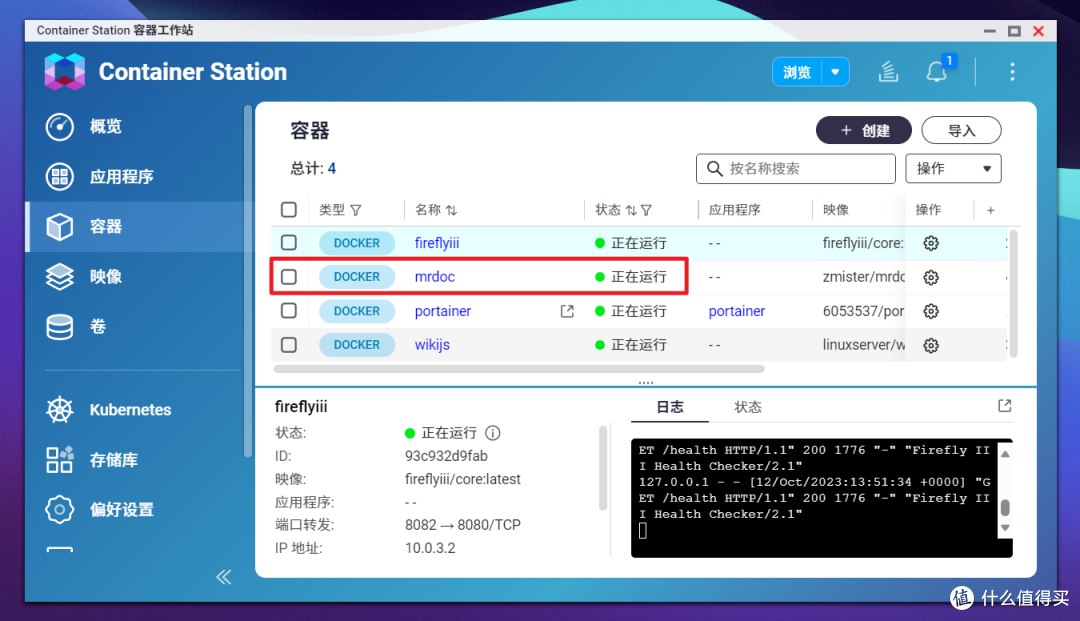Image resolution: width=1080 pixels, height=621 pixels.
Task: Expand the dropdown next to 浏览 button
Action: (x=837, y=71)
